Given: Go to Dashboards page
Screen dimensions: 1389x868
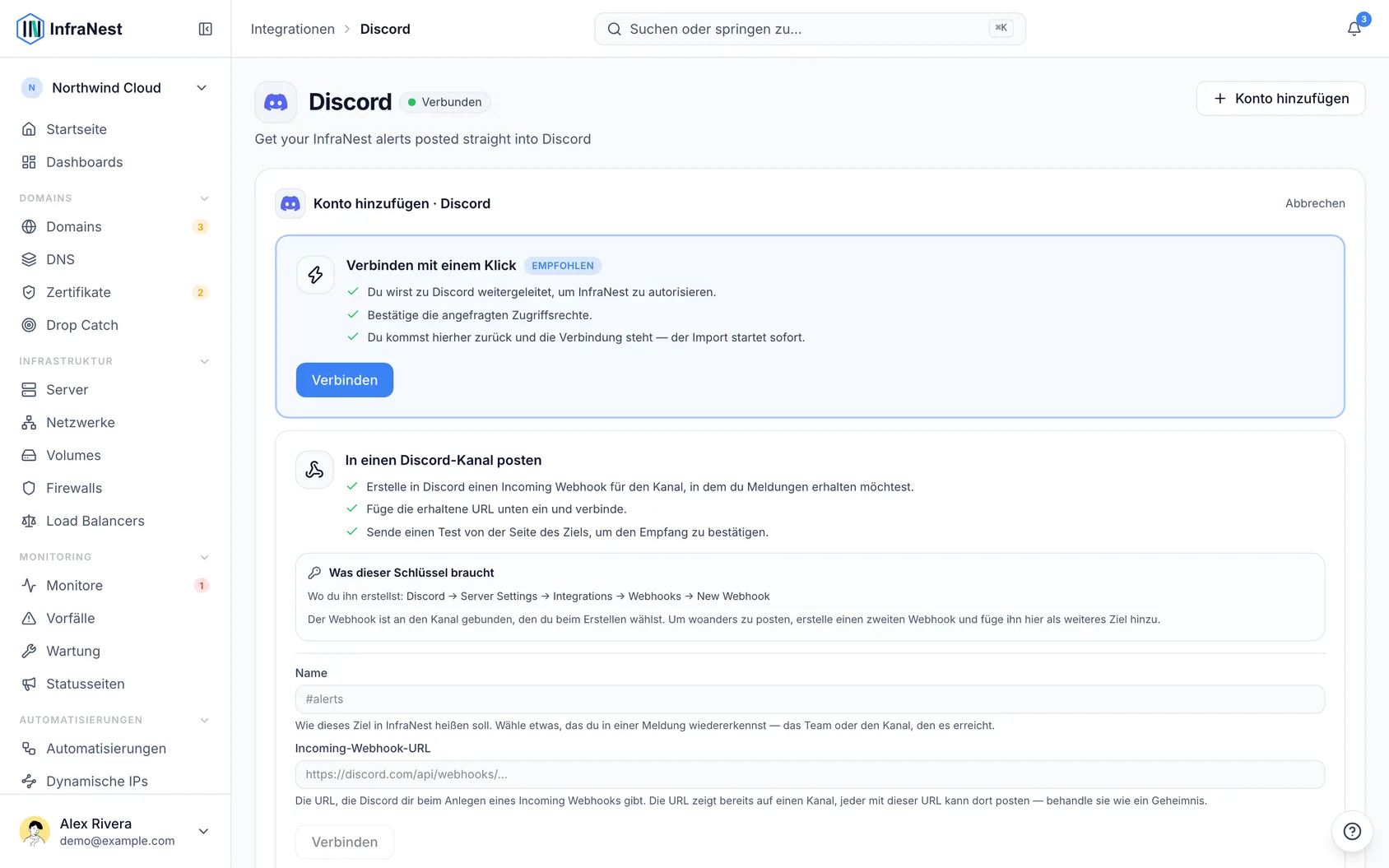Looking at the screenshot, I should (114, 162).
